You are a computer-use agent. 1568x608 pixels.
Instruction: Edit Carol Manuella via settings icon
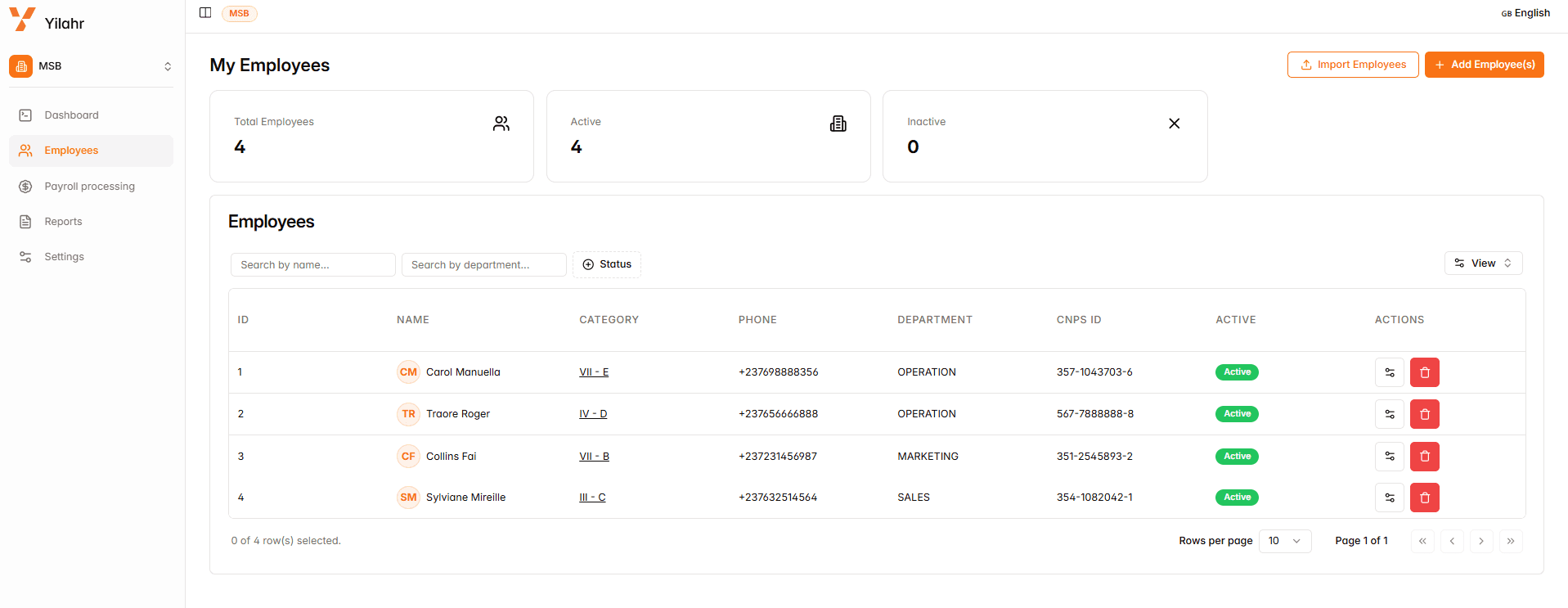[x=1389, y=372]
